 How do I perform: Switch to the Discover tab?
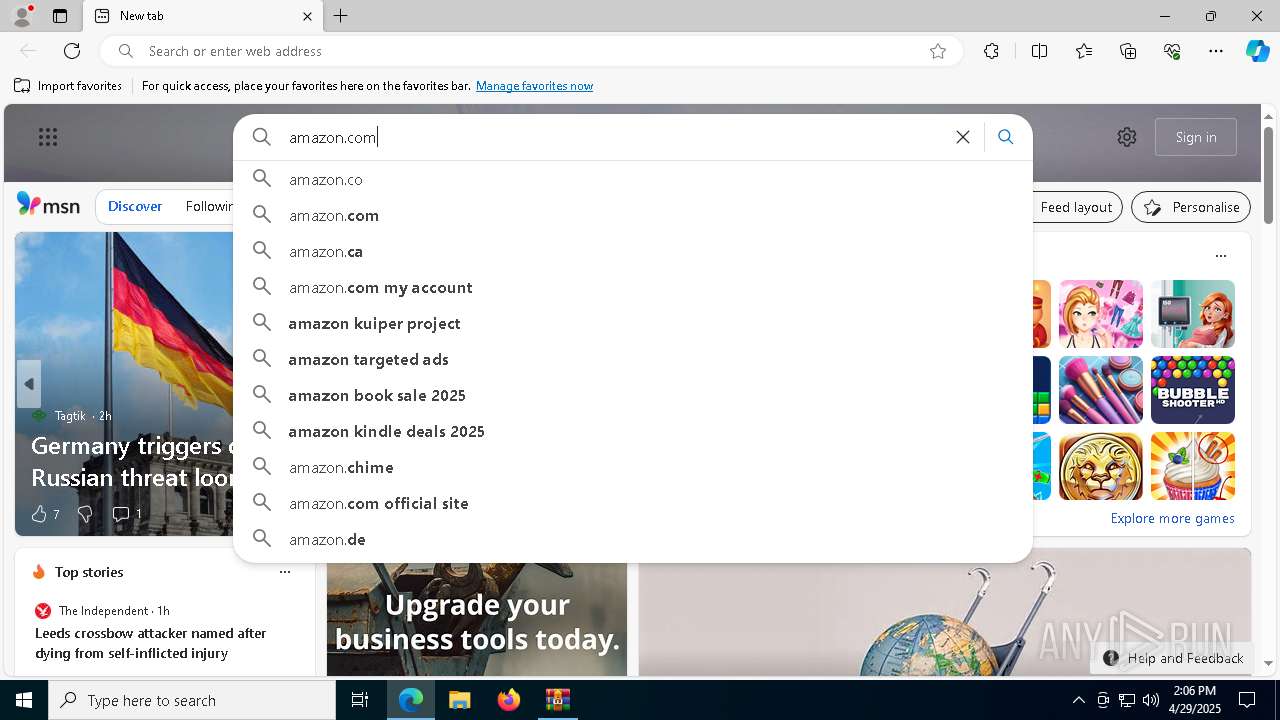click(135, 206)
